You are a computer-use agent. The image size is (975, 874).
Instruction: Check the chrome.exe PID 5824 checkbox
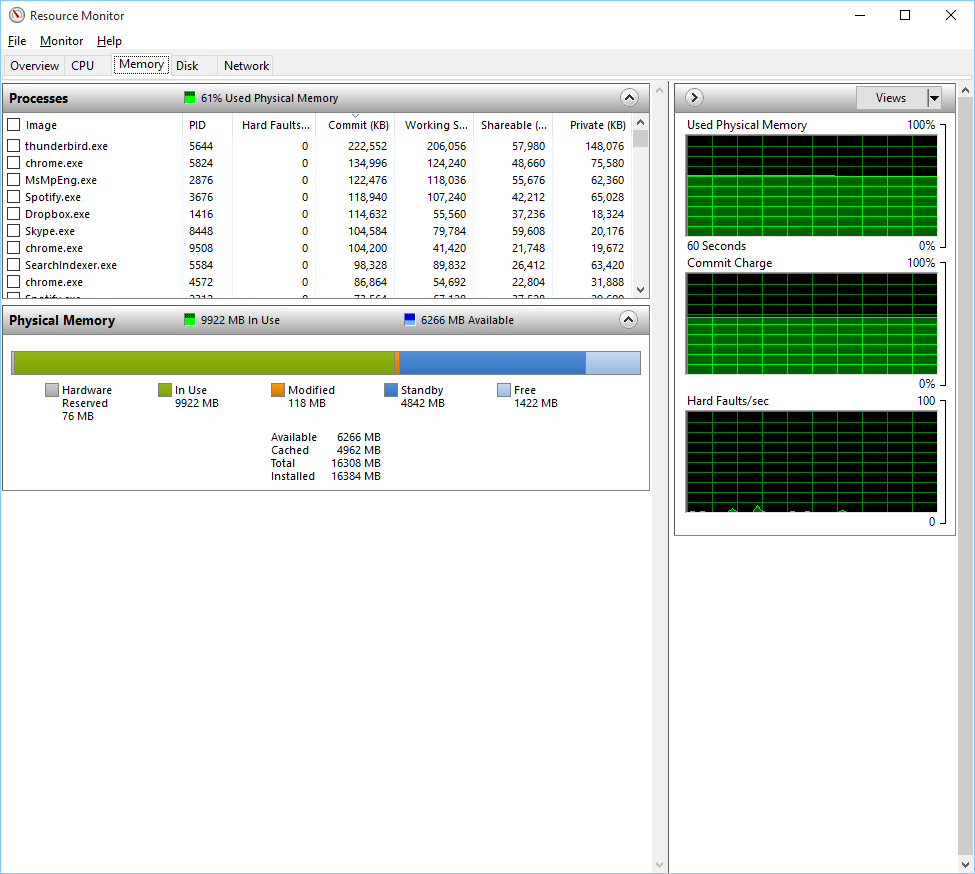tap(14, 162)
